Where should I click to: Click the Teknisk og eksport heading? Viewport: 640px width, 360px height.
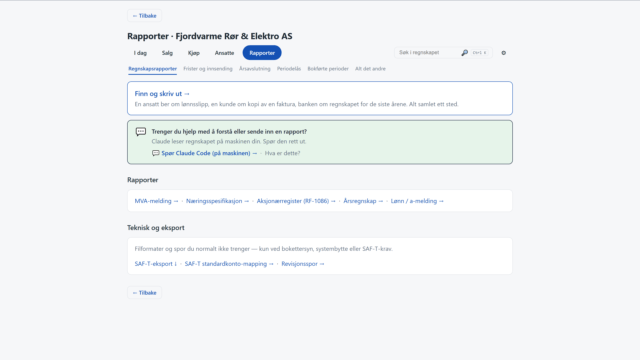tap(156, 228)
